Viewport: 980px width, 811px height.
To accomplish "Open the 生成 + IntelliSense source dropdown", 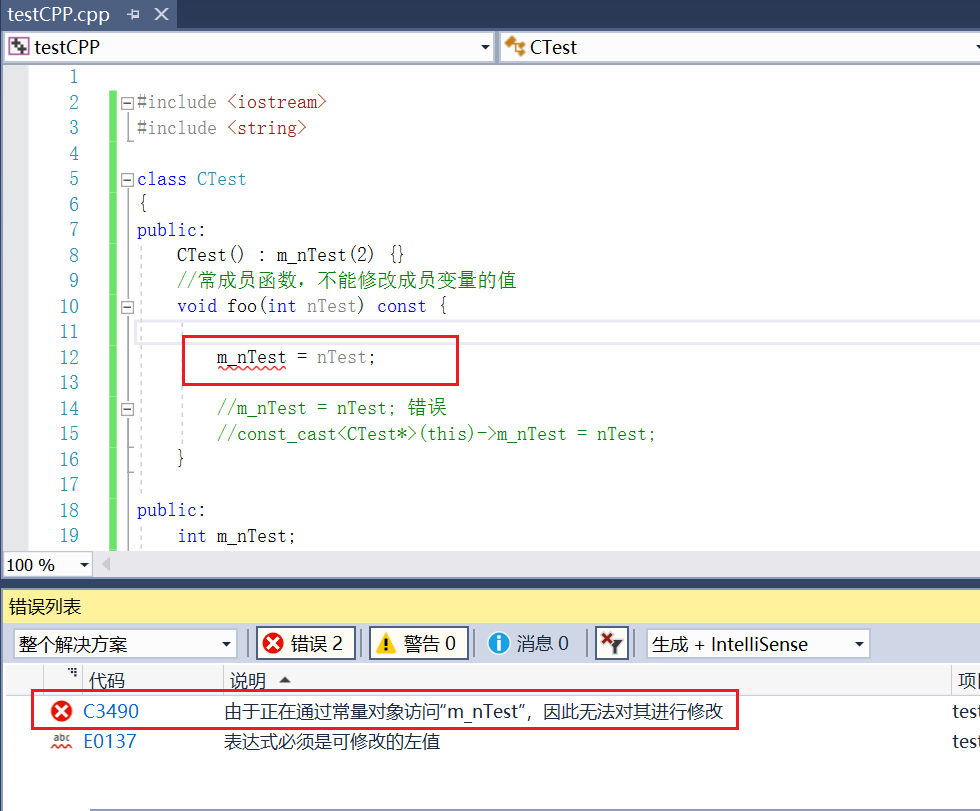I will [758, 644].
